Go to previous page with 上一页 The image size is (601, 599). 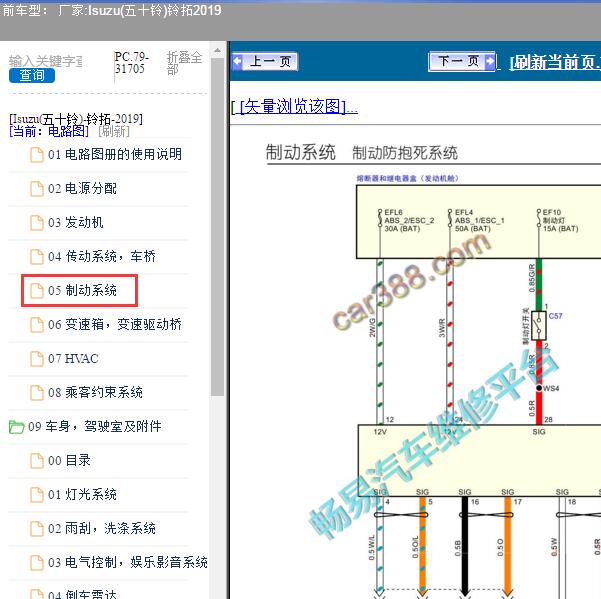point(264,61)
